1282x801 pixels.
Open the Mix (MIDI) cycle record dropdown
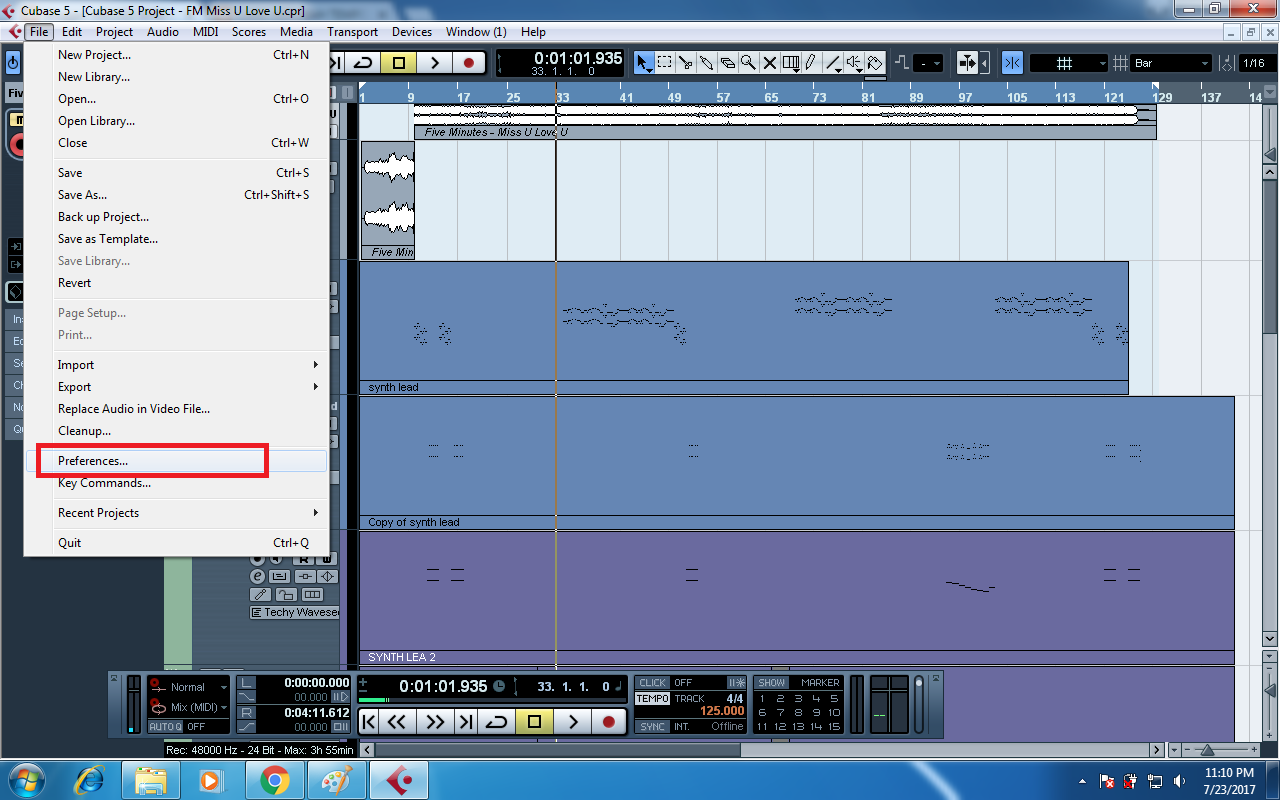tap(189, 707)
